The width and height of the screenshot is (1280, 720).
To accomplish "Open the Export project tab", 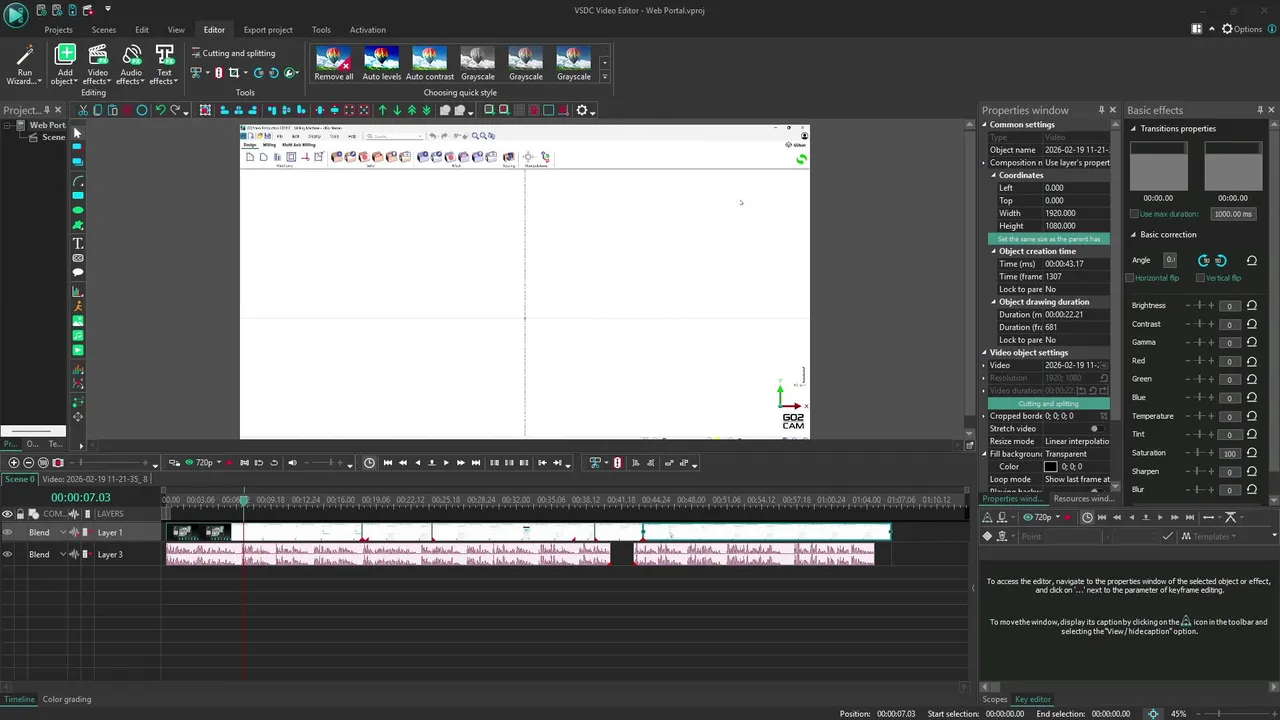I will 268,30.
